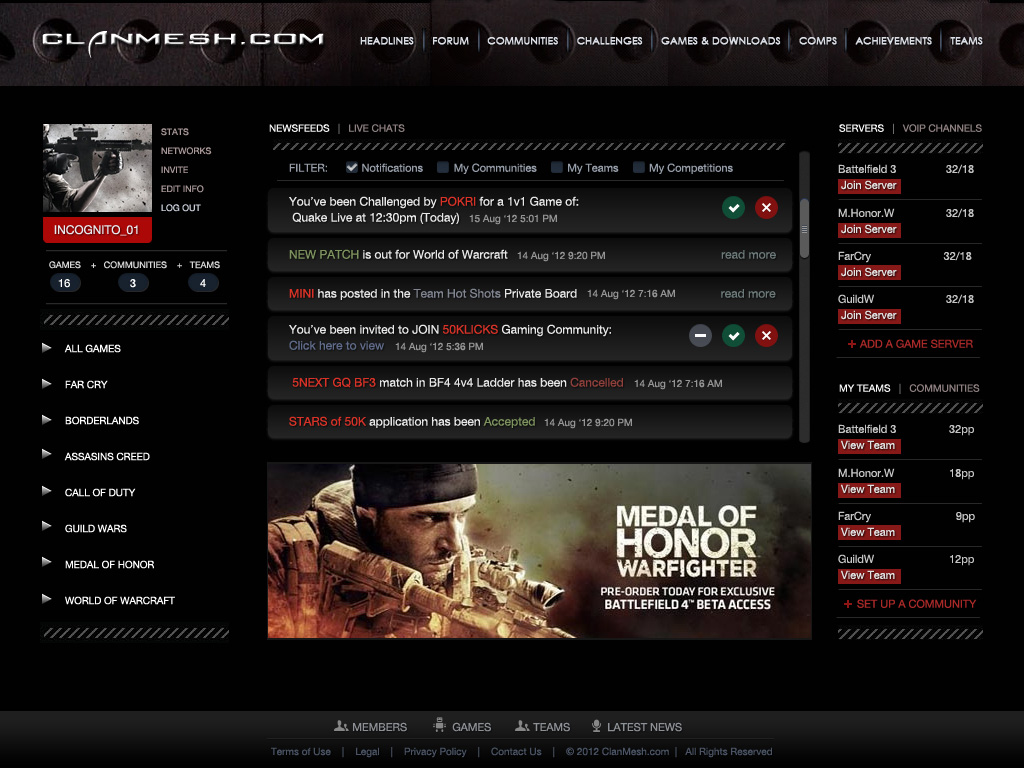The image size is (1024, 768).
Task: Open the VOIP Channels tab
Action: (x=942, y=128)
